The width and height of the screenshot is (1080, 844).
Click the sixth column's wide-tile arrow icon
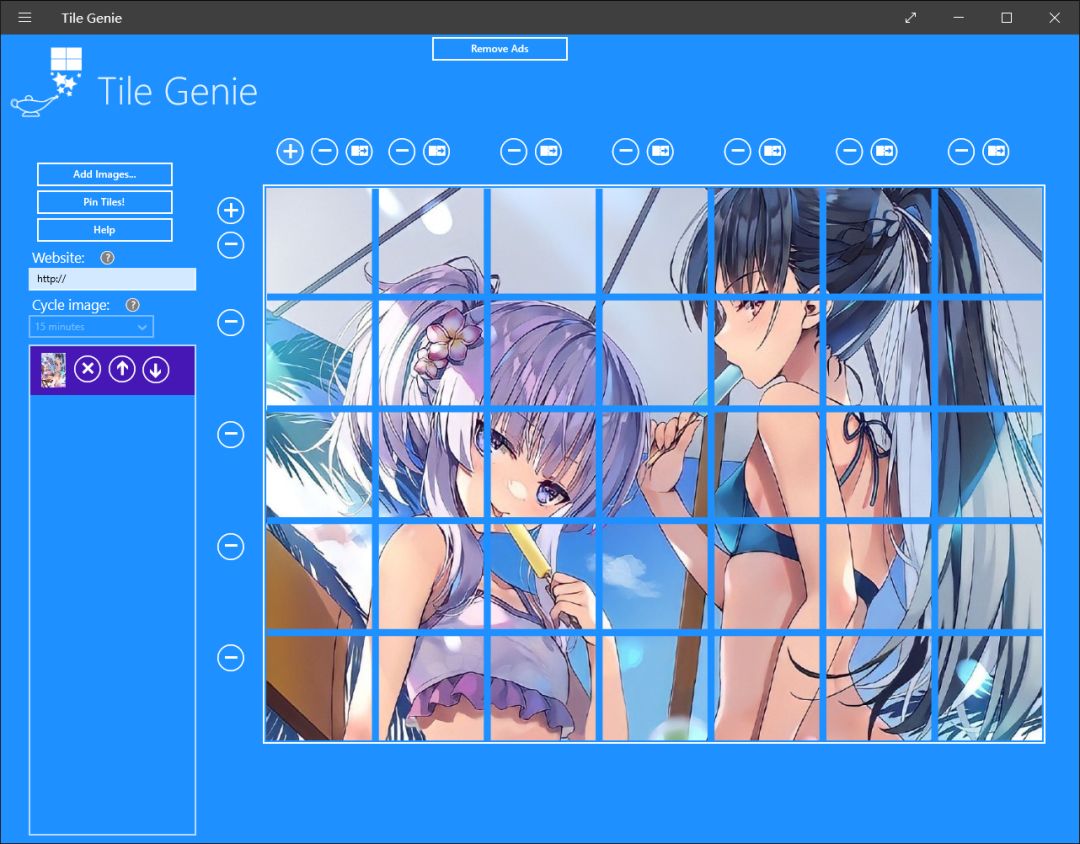pos(884,151)
